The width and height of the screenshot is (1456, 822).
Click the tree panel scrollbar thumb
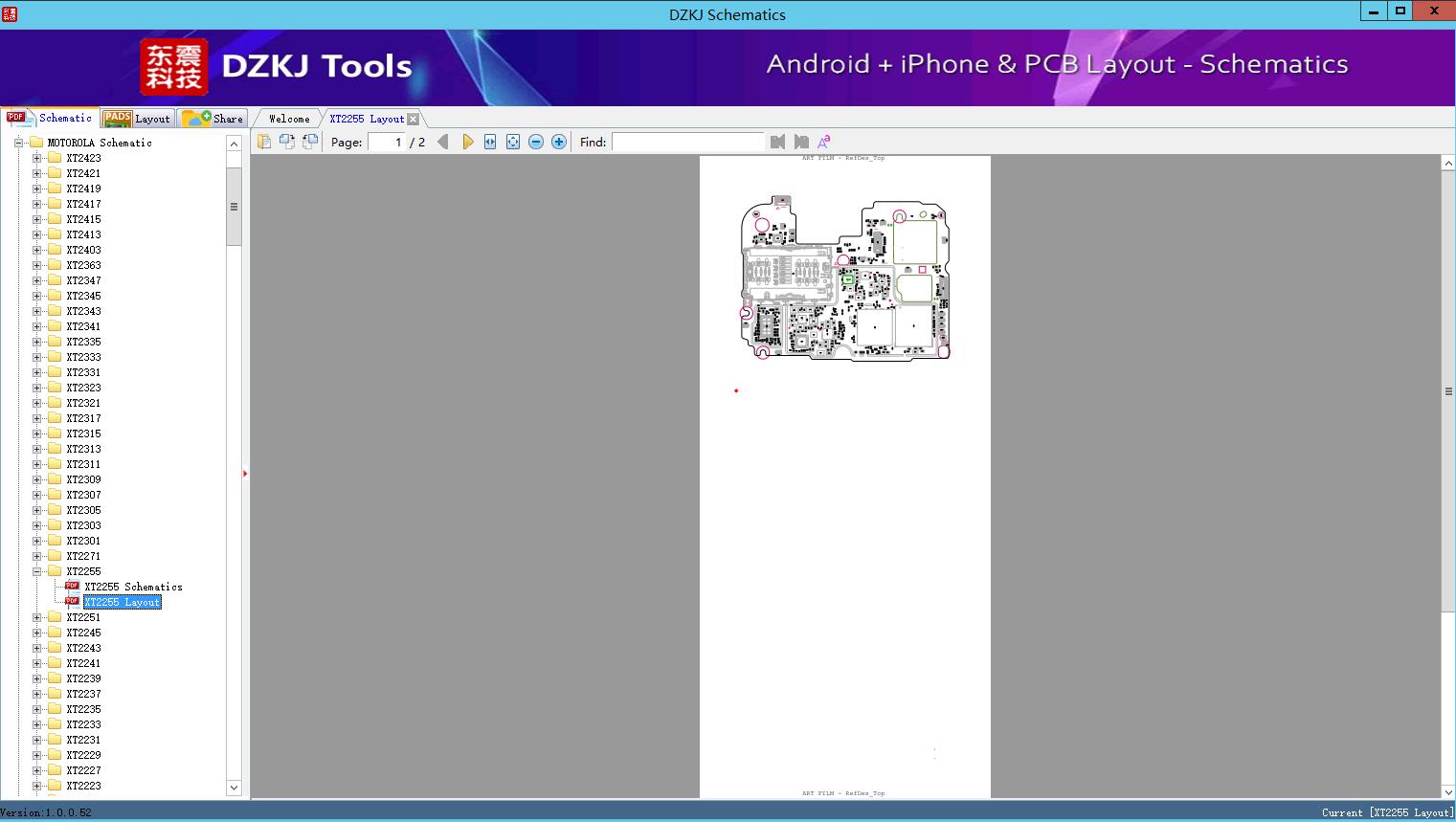234,207
